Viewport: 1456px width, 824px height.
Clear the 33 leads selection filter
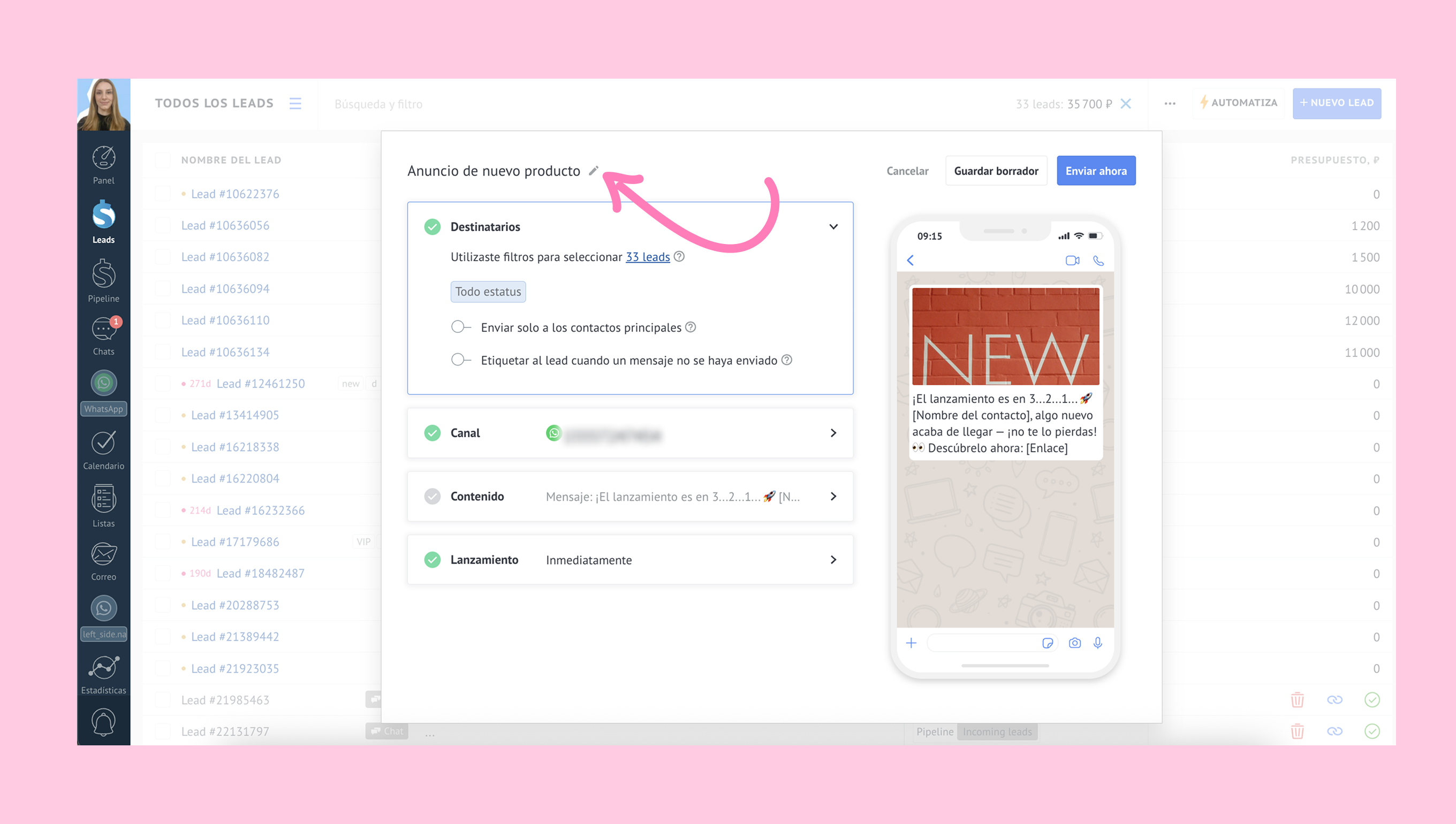(1126, 104)
